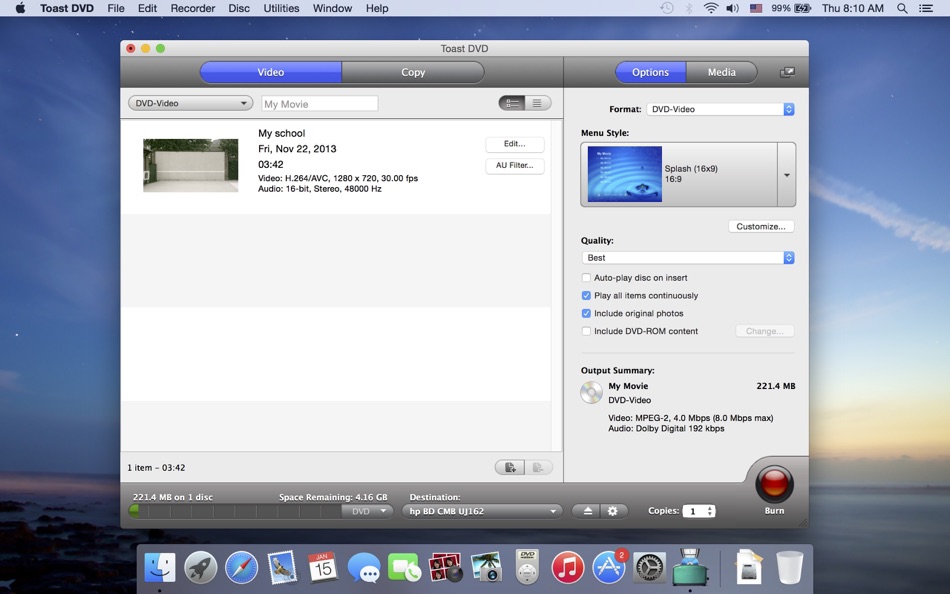This screenshot has height=594, width=950.
Task: Click the Edit... button for My school
Action: point(514,144)
